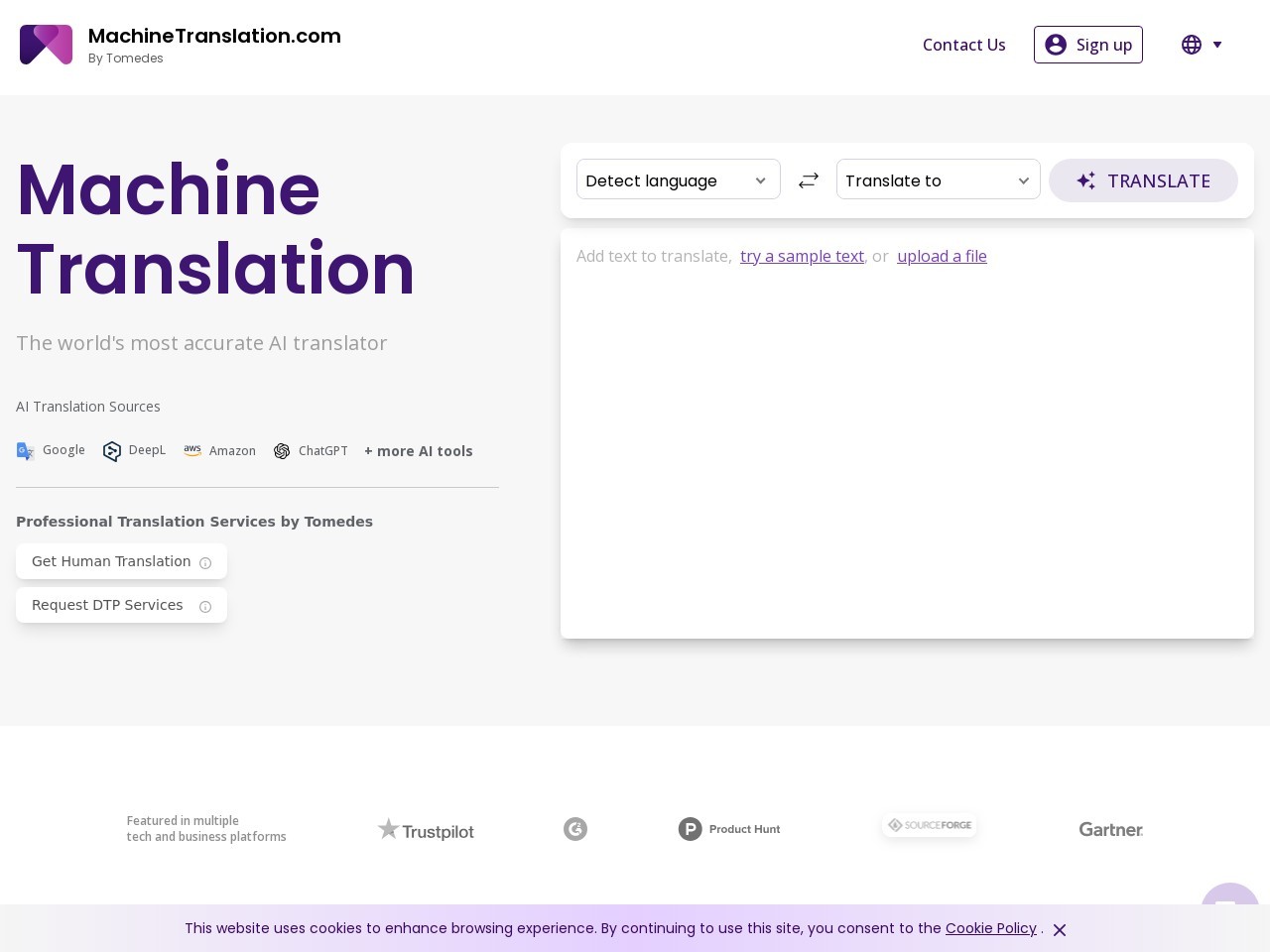Open the website language globe selector

[1192, 45]
